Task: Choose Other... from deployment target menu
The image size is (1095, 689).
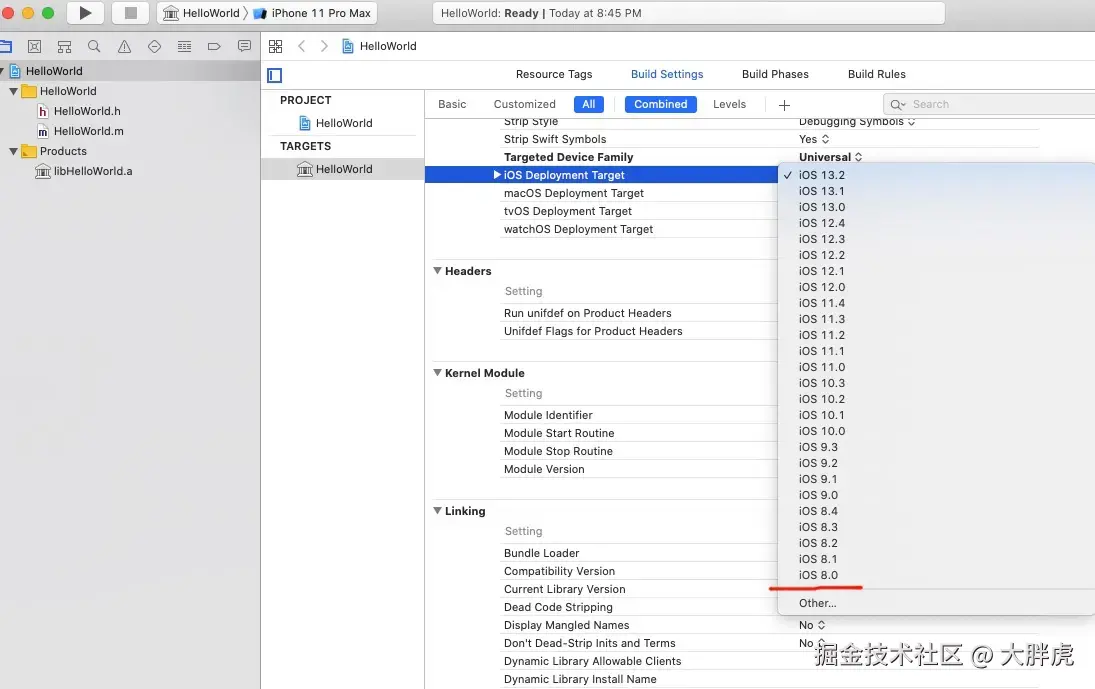Action: pos(817,603)
